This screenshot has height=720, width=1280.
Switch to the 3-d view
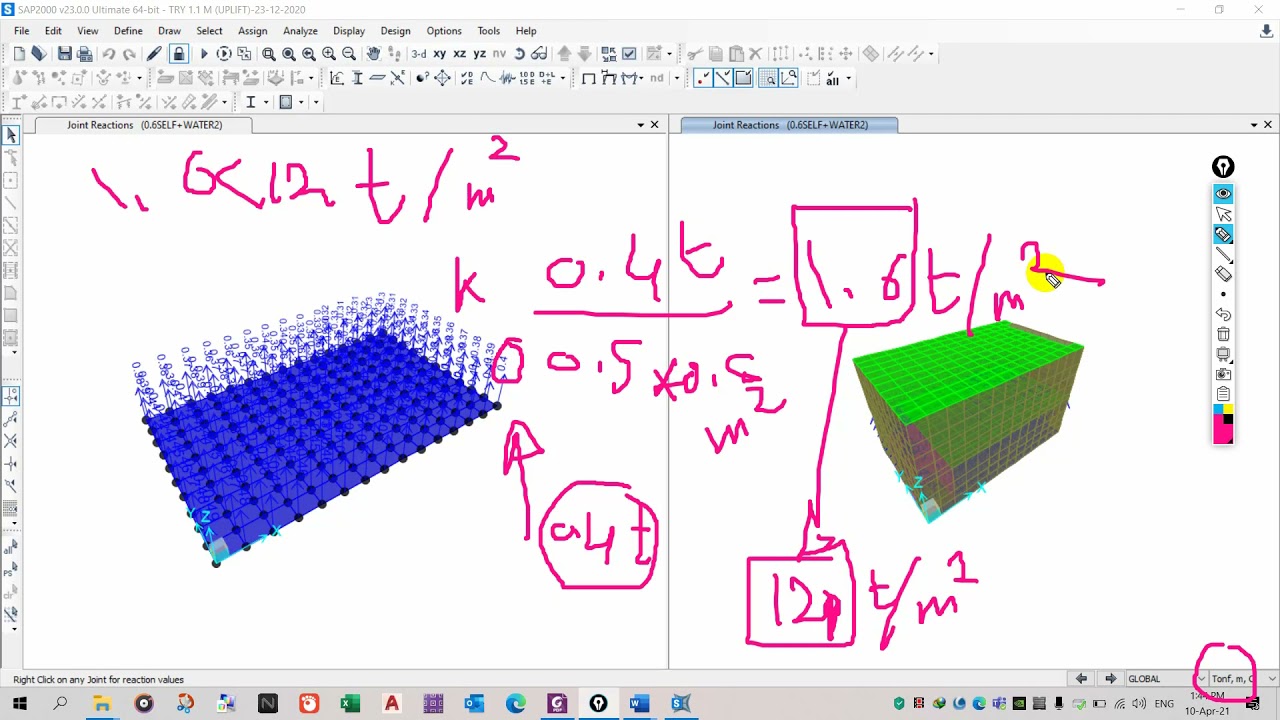pyautogui.click(x=418, y=53)
